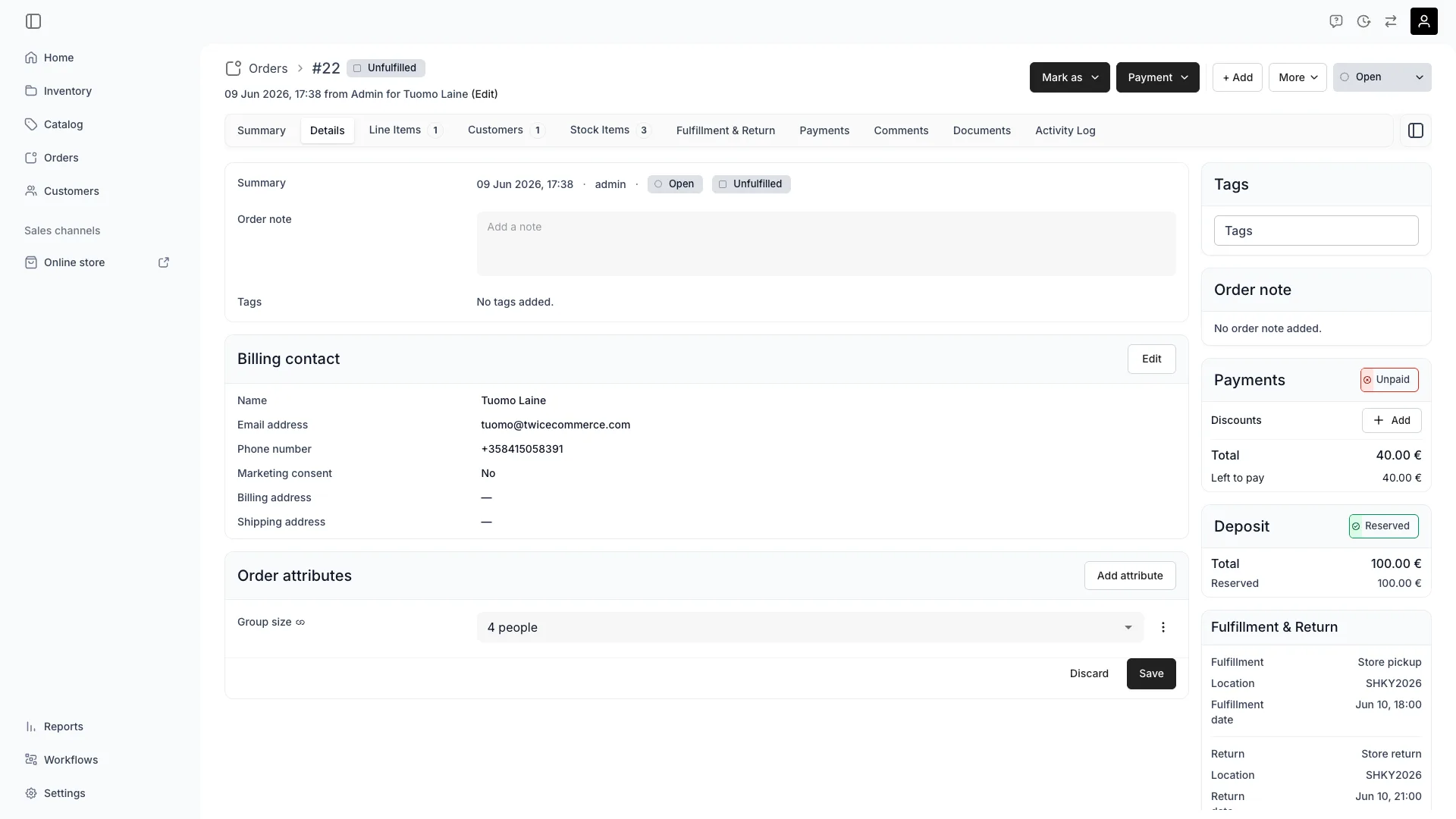Screen dimensions: 1456x819
Task: Open Group size attribute three-dot menu
Action: (1163, 627)
